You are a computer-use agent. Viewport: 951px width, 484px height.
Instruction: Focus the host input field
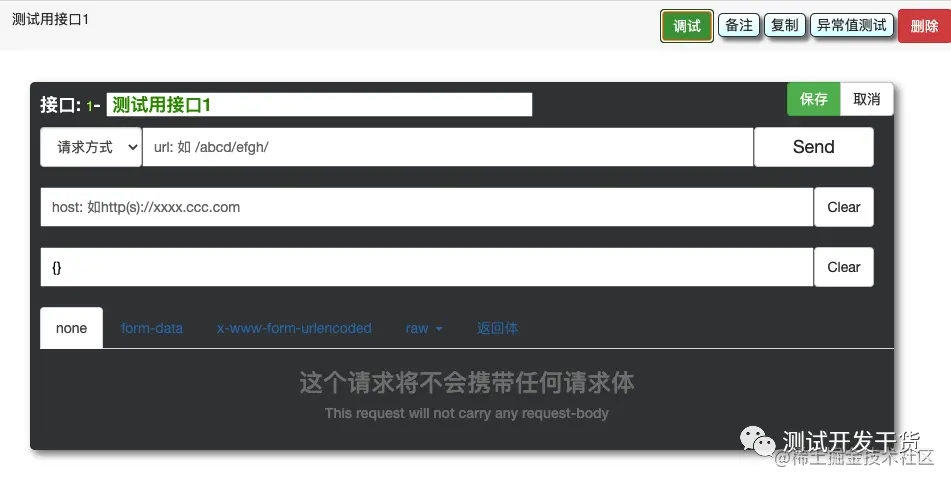(x=426, y=207)
